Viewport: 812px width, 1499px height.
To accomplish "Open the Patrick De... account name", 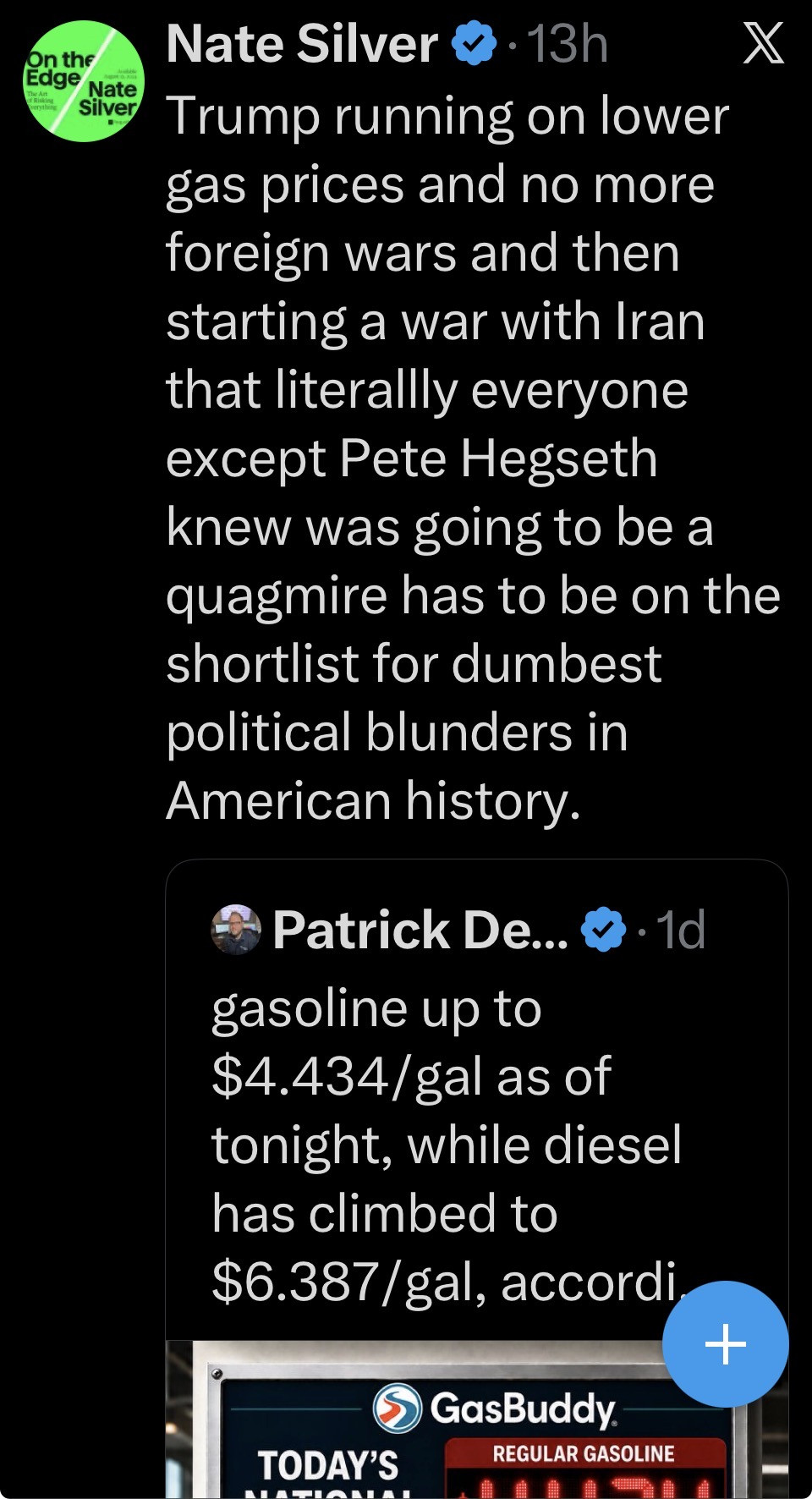I will (420, 930).
